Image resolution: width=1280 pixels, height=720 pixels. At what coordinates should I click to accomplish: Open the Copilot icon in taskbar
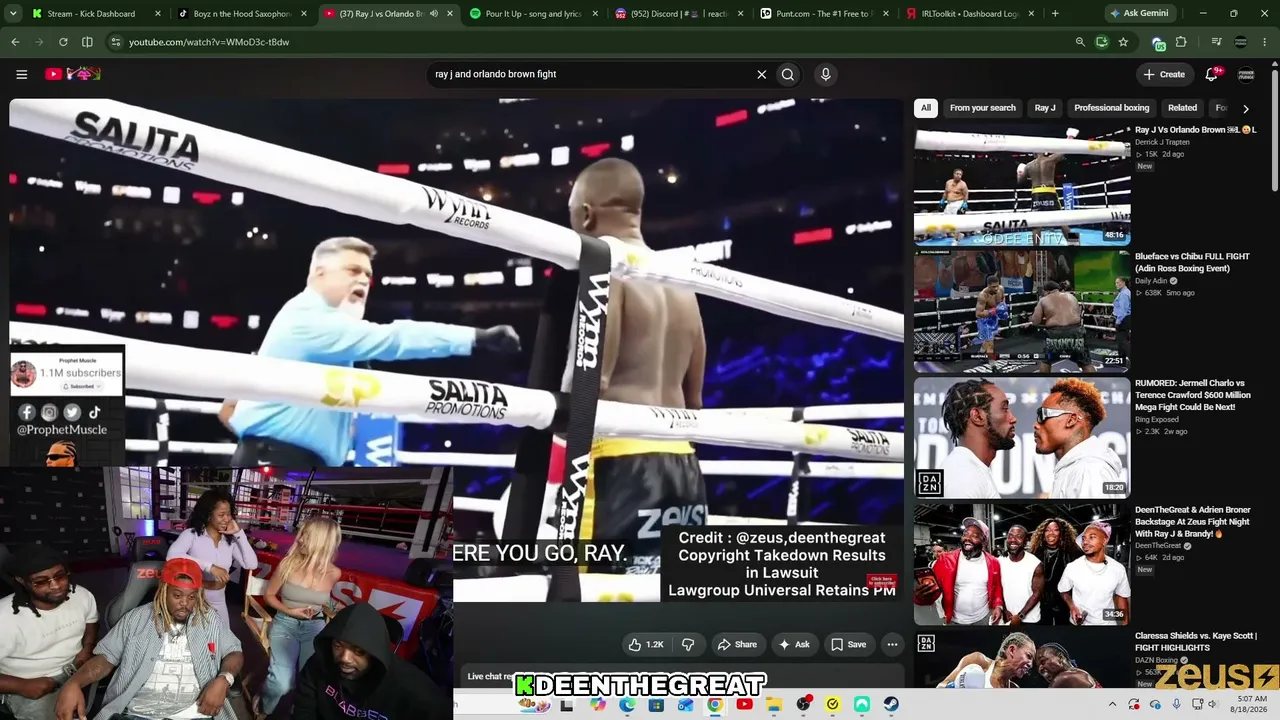click(x=598, y=705)
